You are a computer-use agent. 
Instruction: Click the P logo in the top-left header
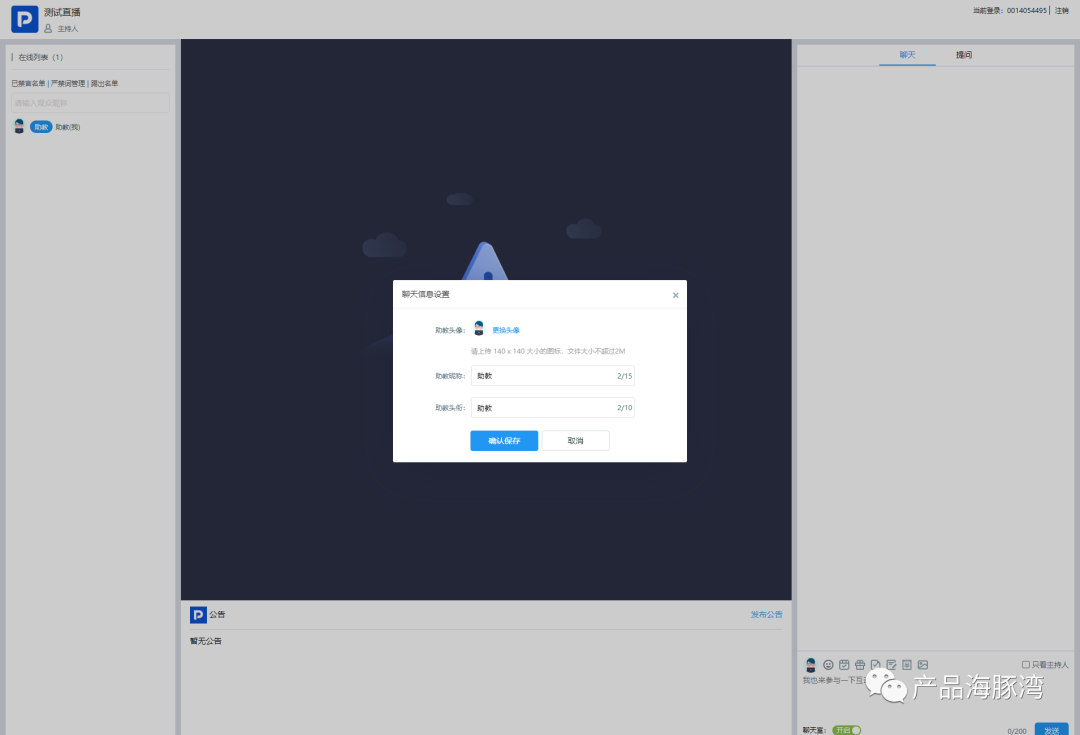[25, 19]
